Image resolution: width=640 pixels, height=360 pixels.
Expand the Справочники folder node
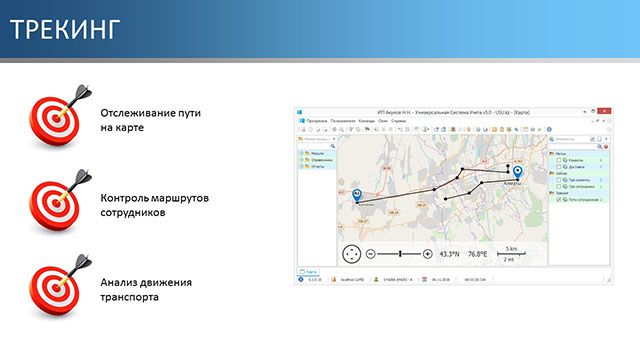tap(302, 160)
